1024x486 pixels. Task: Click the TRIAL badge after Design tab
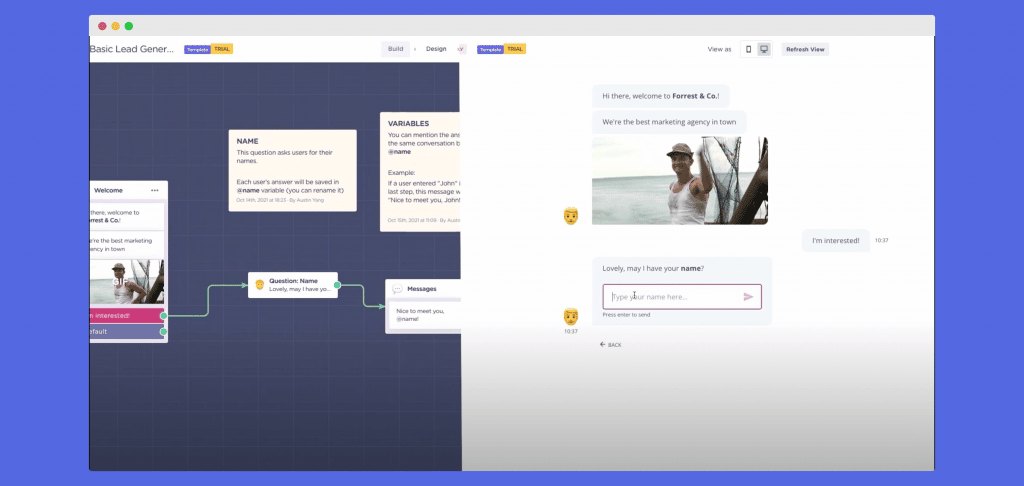pyautogui.click(x=515, y=49)
